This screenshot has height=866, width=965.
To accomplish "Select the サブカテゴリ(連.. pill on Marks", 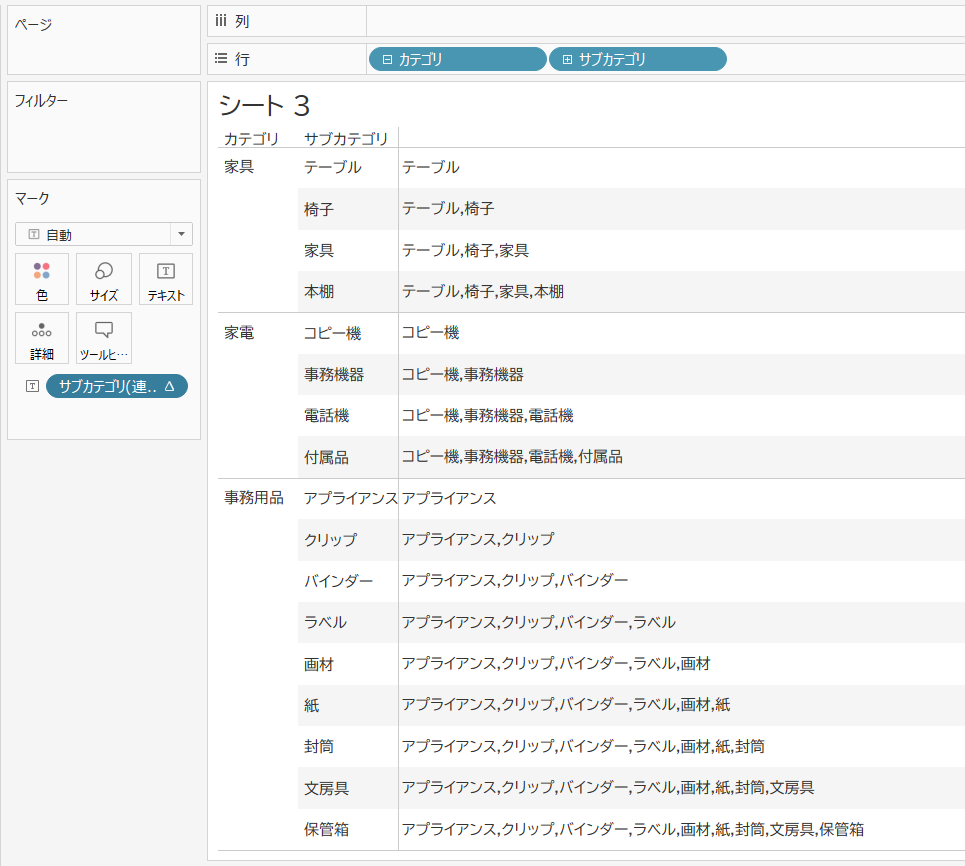I will (117, 386).
